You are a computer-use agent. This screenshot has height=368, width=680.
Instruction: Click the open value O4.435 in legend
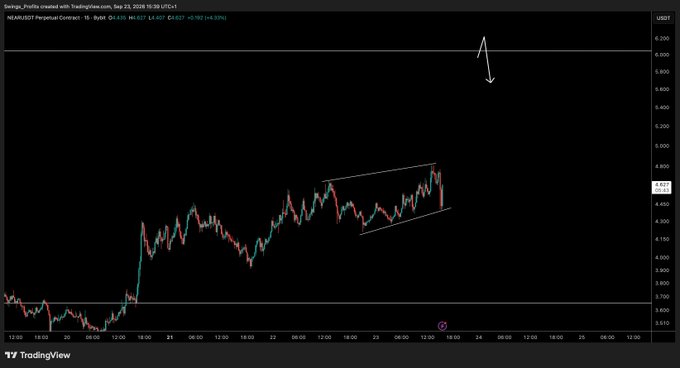[x=117, y=18]
